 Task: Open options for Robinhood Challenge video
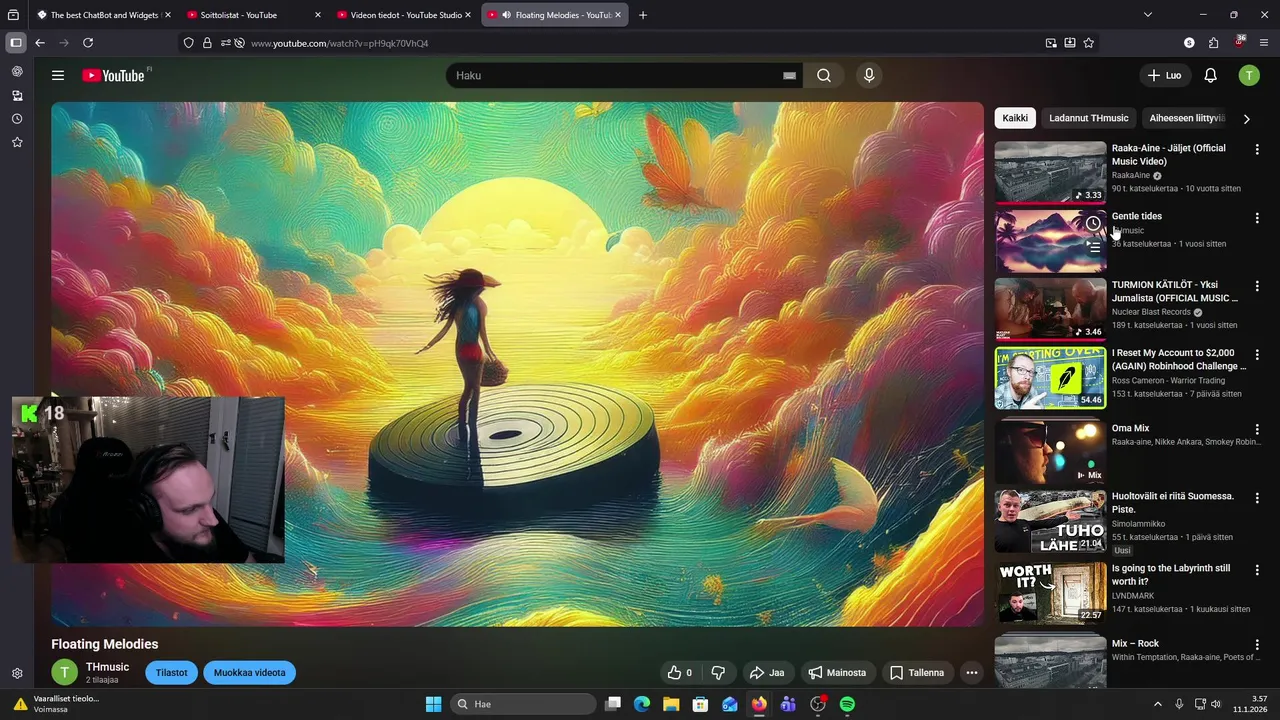1257,355
